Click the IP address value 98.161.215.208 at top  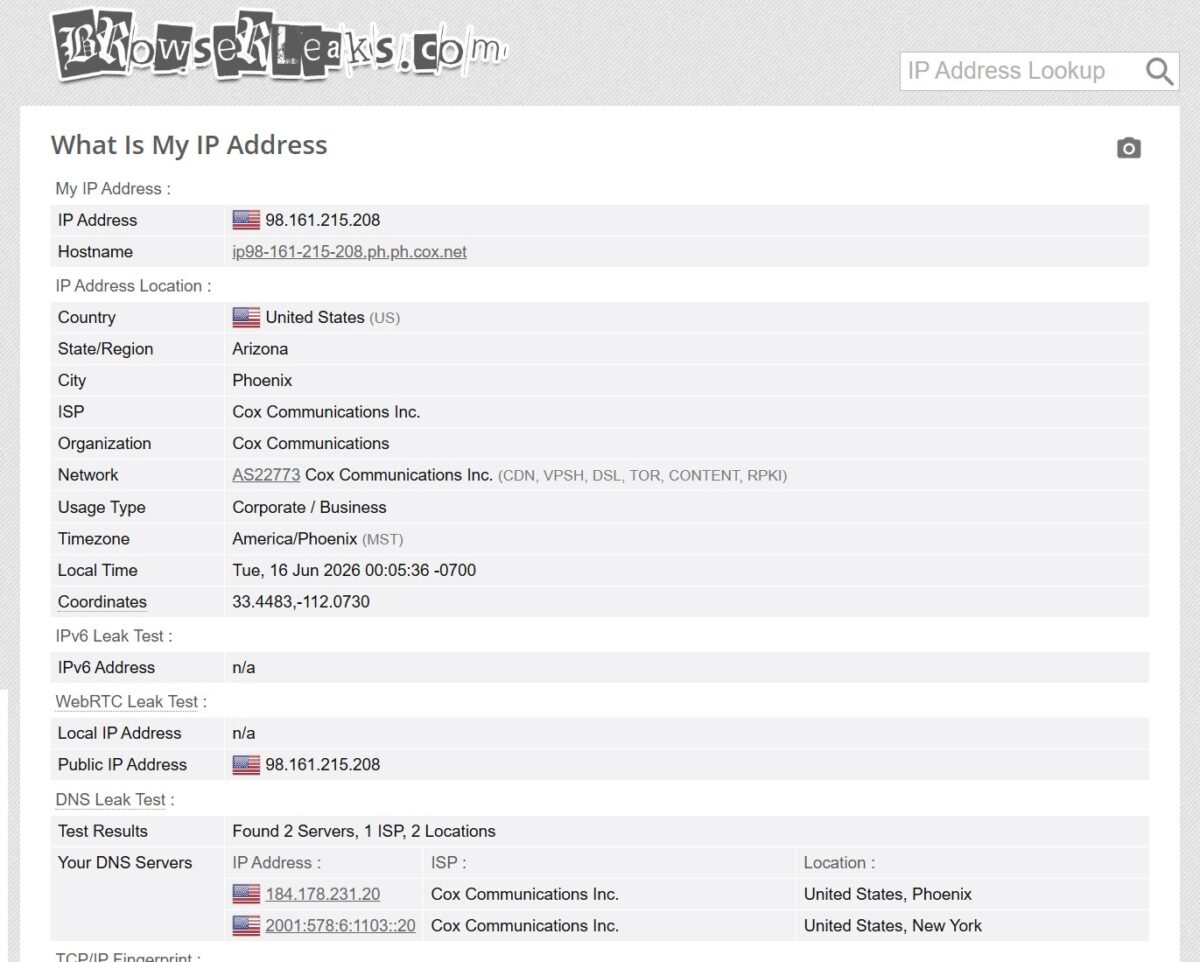click(x=322, y=220)
